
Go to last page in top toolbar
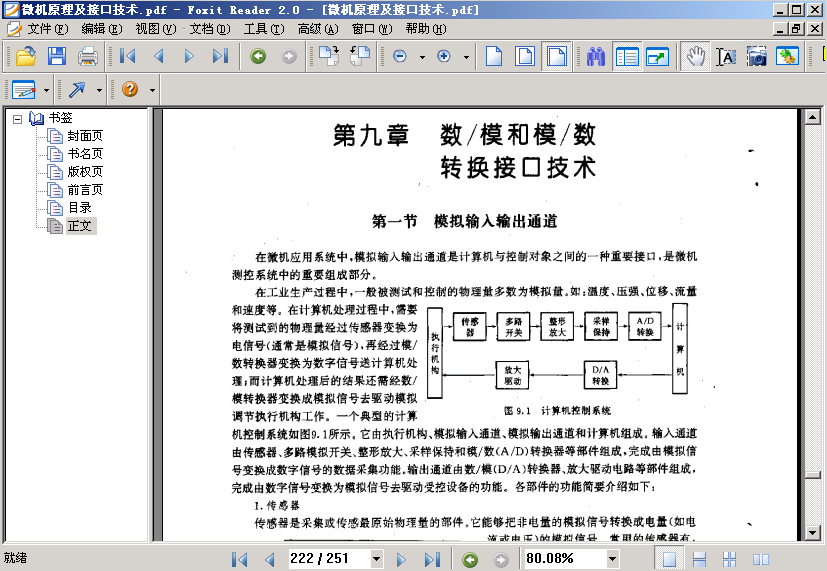coord(220,56)
